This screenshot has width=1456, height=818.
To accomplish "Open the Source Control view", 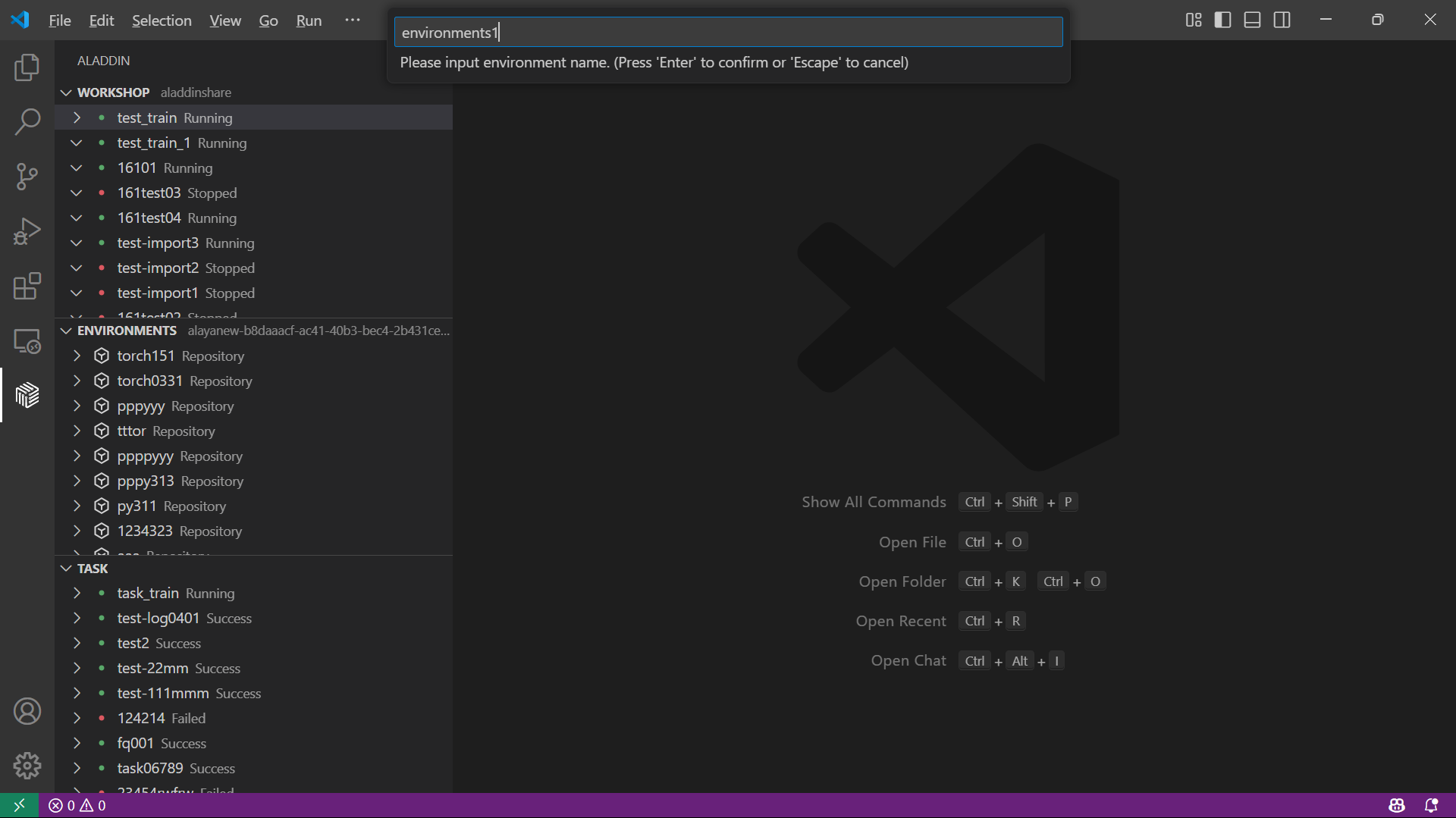I will pyautogui.click(x=27, y=177).
